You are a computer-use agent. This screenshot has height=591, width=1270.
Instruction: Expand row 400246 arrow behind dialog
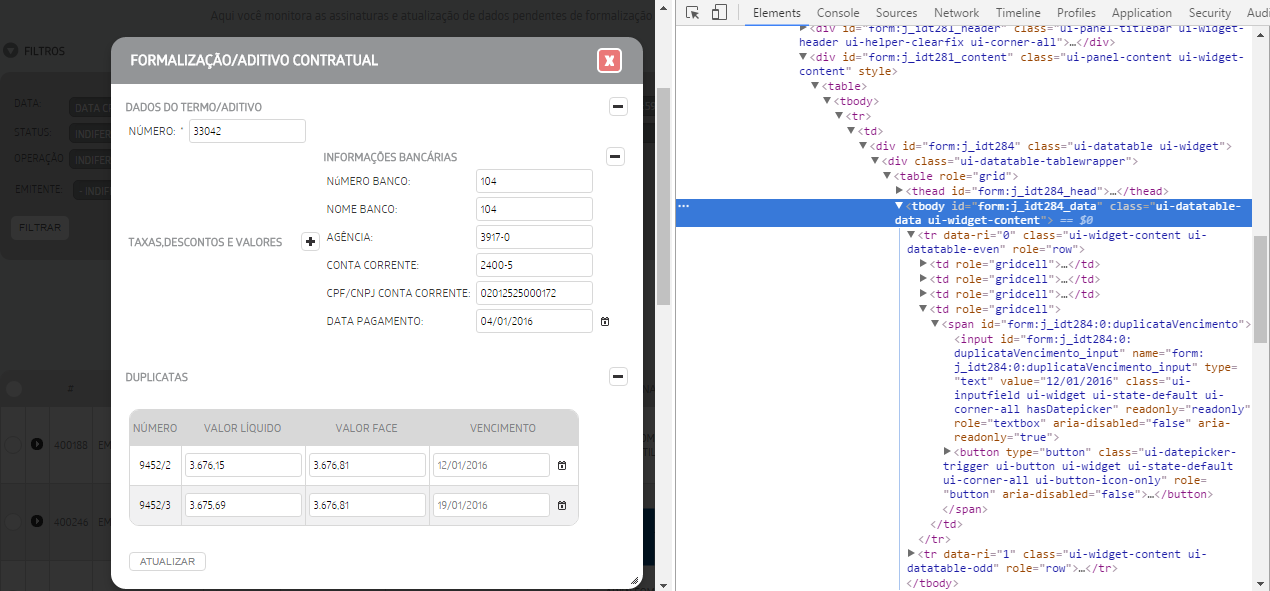coord(37,521)
